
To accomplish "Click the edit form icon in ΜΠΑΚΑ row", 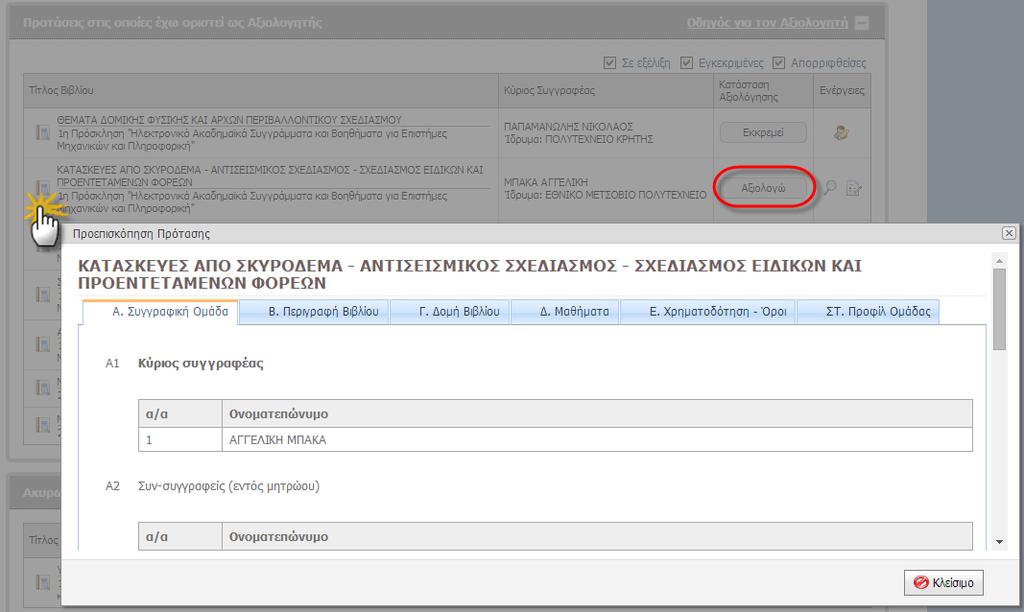I will point(854,189).
